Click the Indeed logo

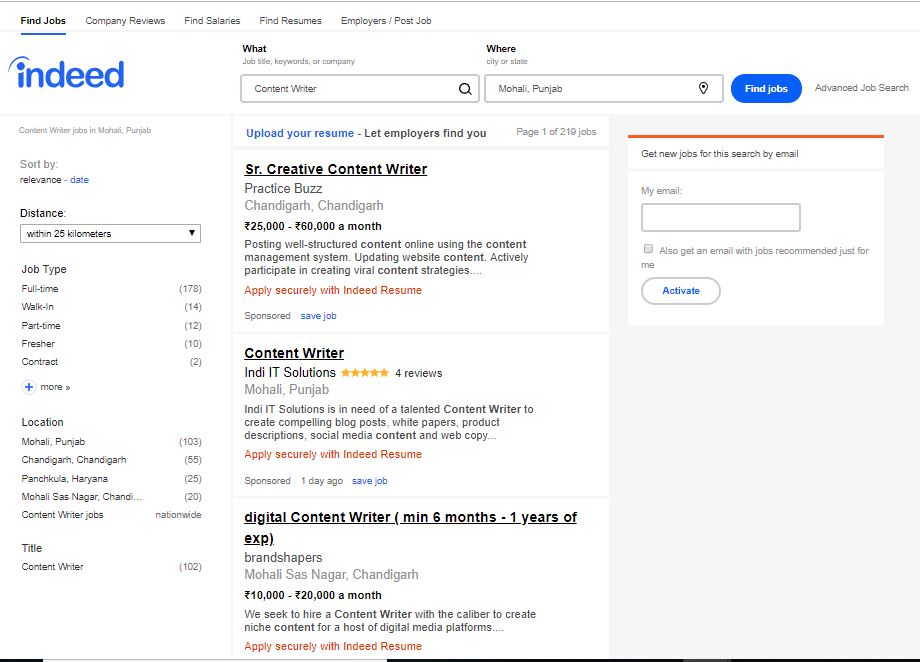[x=66, y=73]
